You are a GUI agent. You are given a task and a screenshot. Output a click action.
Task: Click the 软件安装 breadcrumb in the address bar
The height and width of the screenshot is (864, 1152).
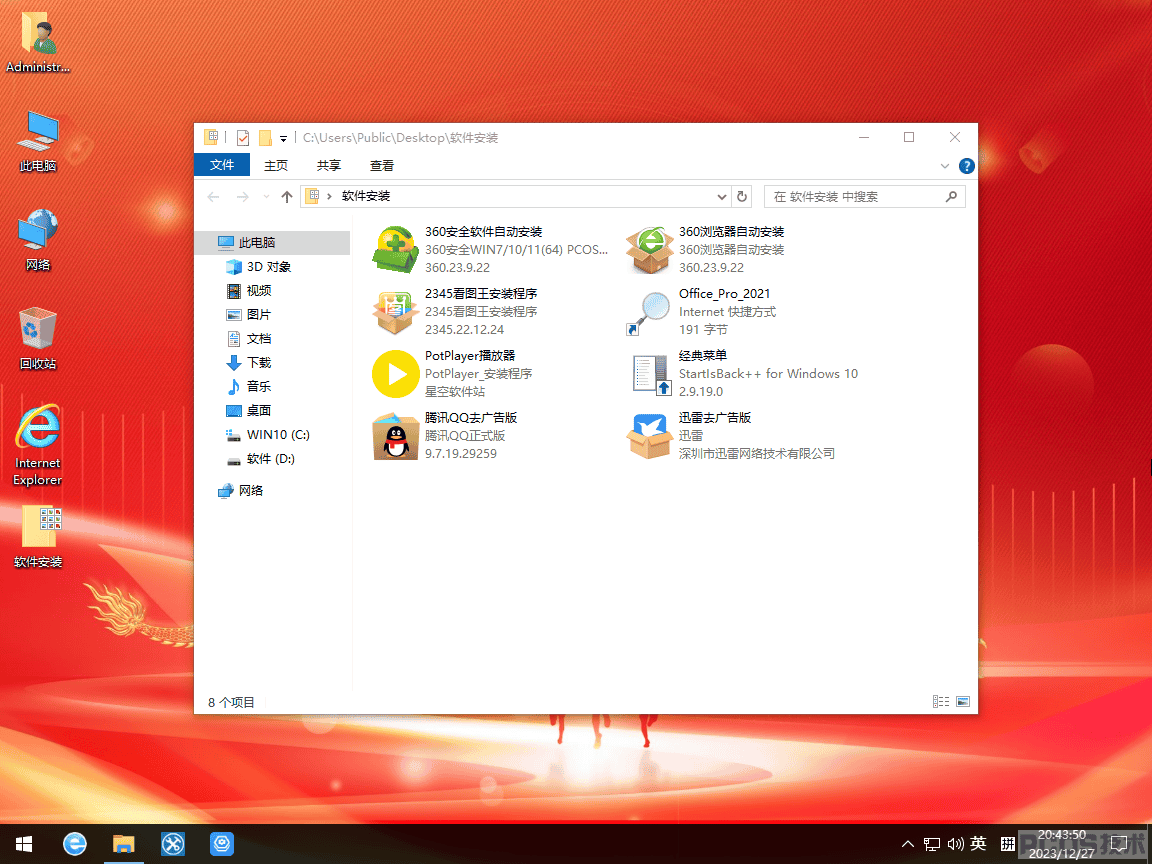click(366, 196)
